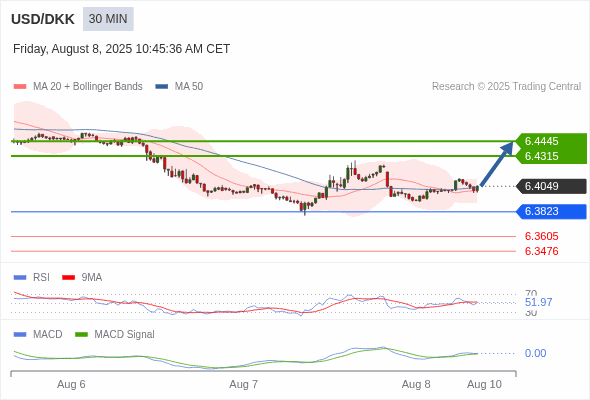Toggle the RSI legend entry
This screenshot has width=590, height=400.
tap(32, 277)
